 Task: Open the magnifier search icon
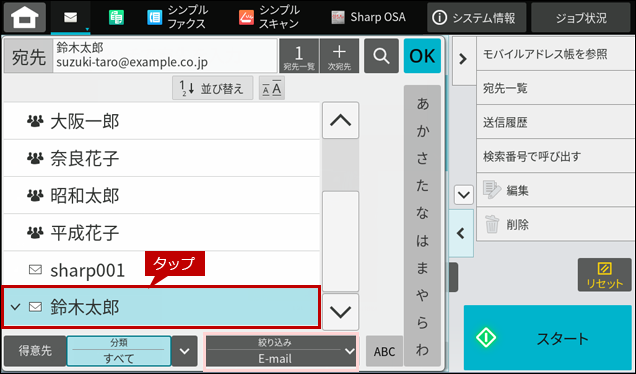click(x=381, y=56)
